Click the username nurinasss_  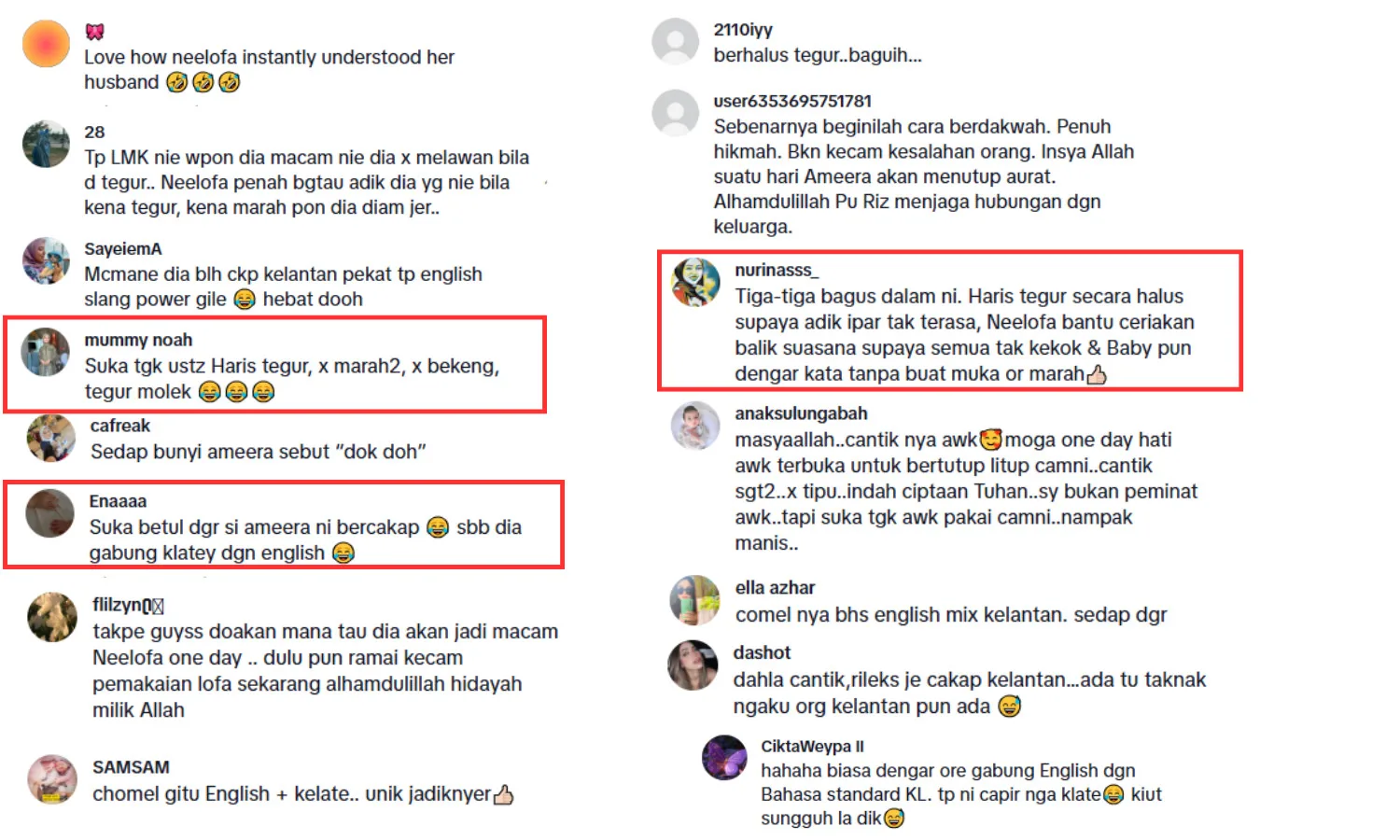tap(777, 270)
